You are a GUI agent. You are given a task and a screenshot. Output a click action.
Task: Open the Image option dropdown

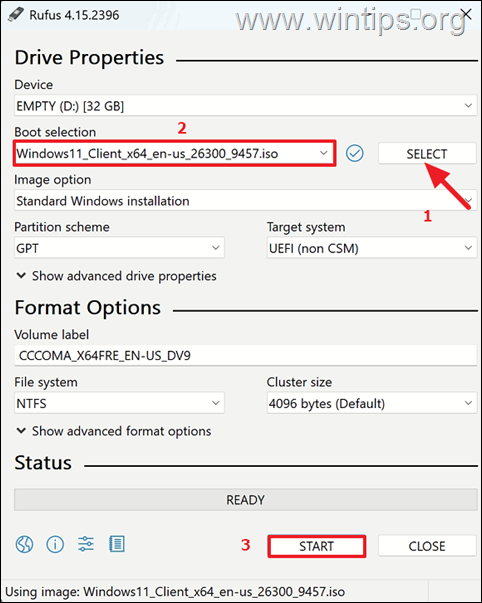click(245, 201)
